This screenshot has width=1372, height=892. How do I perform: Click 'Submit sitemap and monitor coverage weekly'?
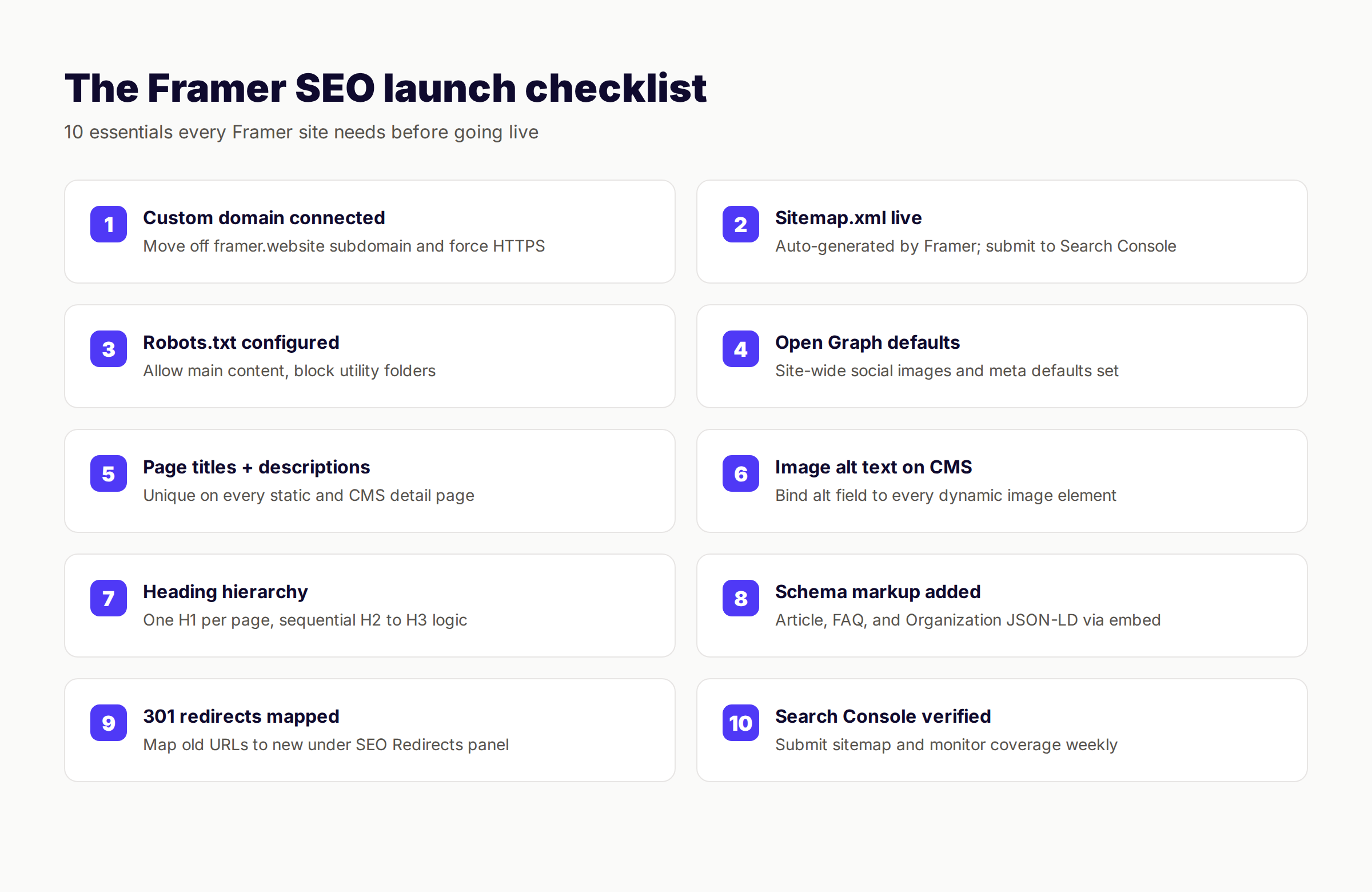947,744
